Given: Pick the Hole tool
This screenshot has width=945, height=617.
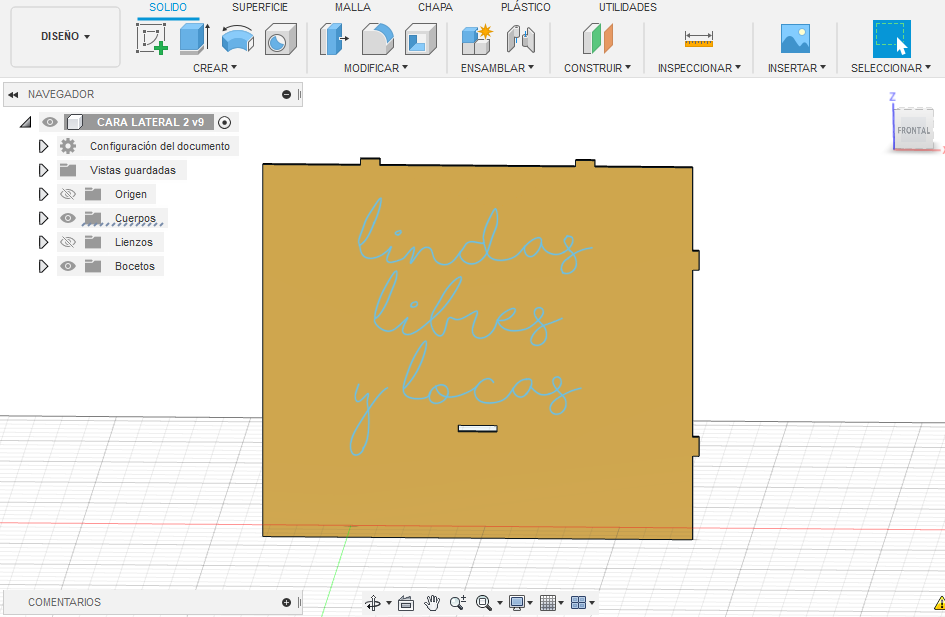Looking at the screenshot, I should click(x=280, y=39).
